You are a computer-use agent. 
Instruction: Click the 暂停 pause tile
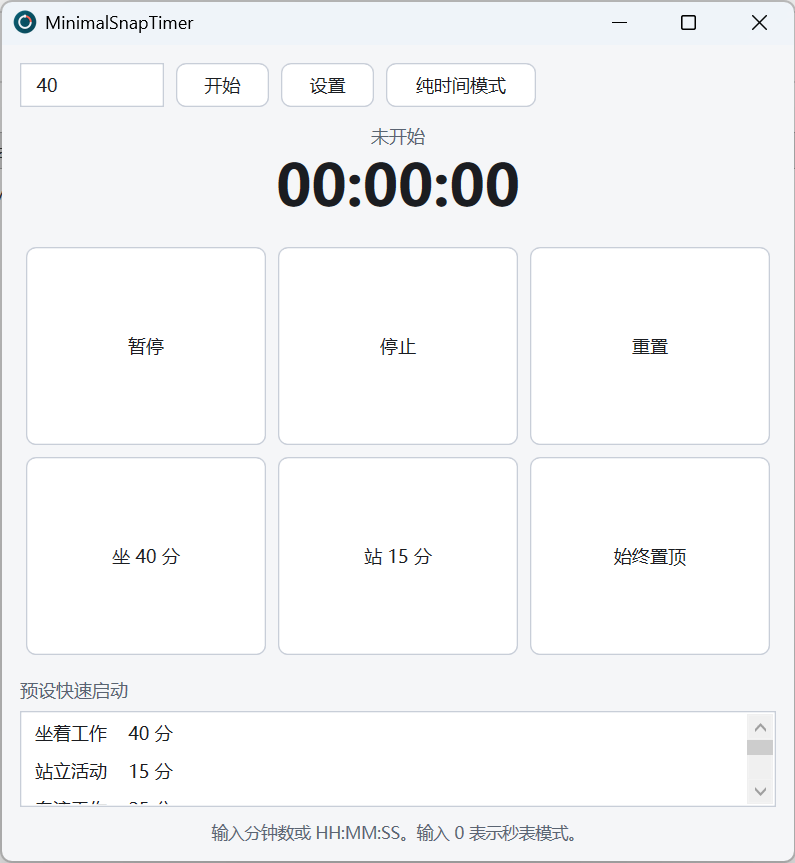[x=146, y=346]
